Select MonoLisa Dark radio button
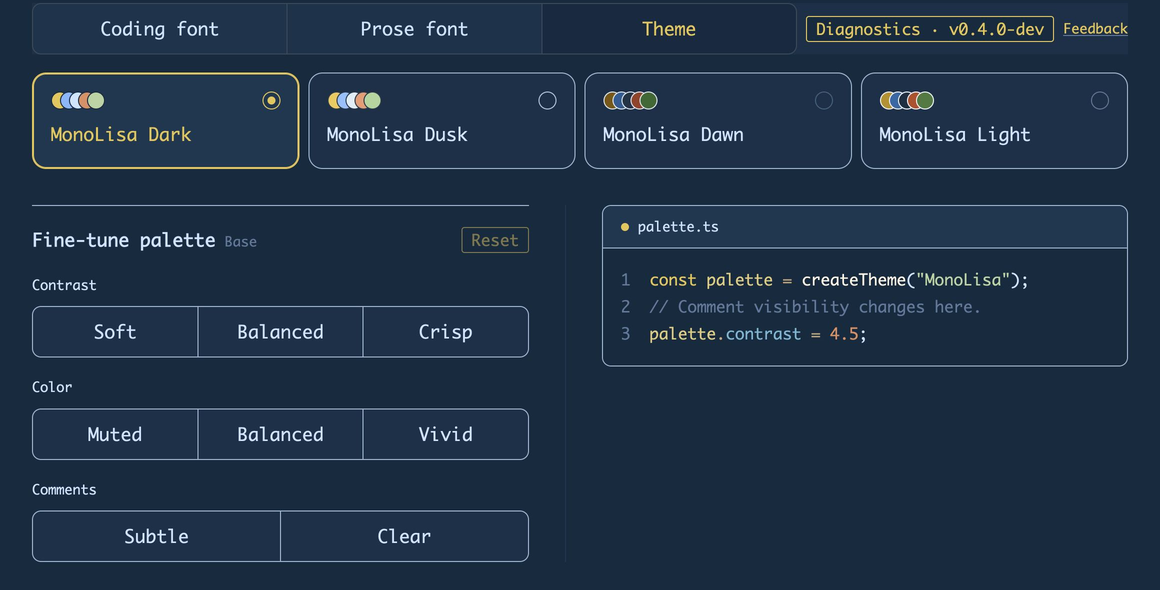This screenshot has height=590, width=1160. pos(272,101)
